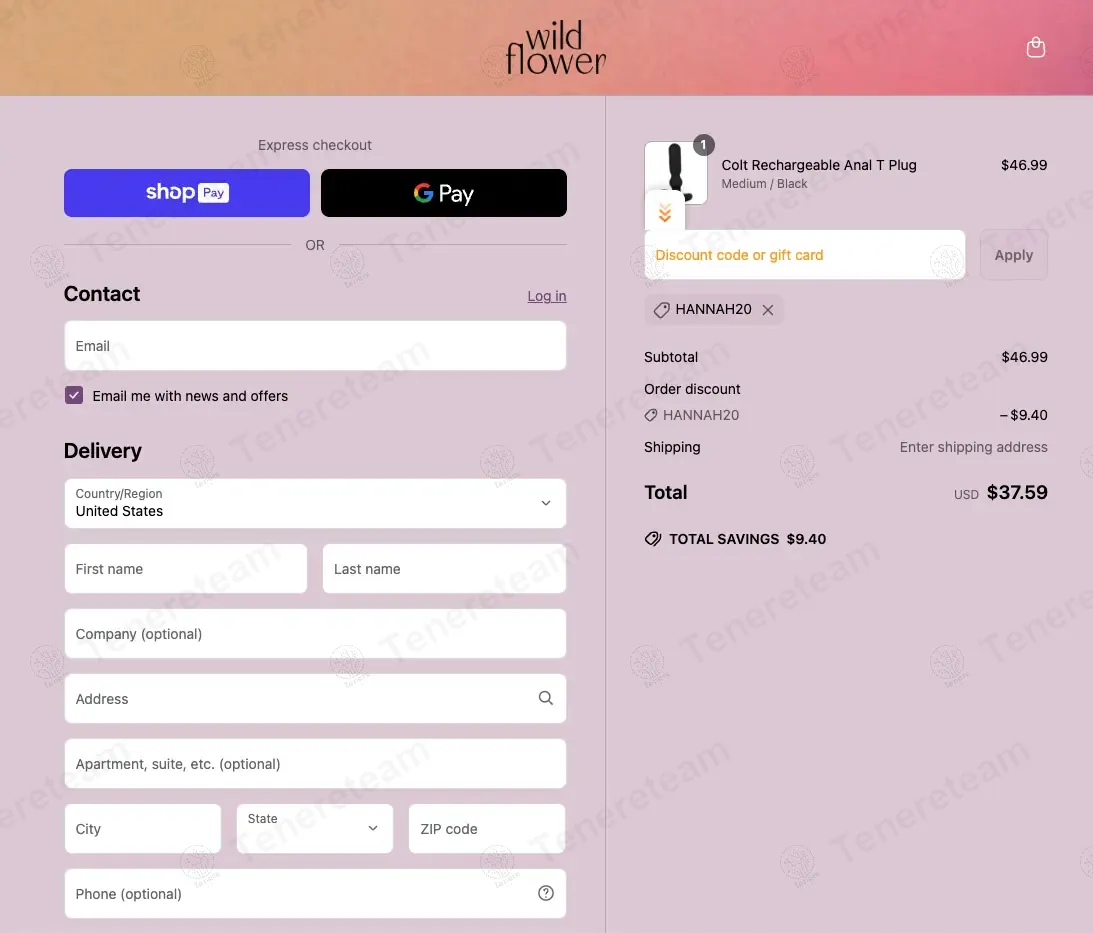Click the First name field
Image resolution: width=1093 pixels, height=933 pixels.
(185, 569)
